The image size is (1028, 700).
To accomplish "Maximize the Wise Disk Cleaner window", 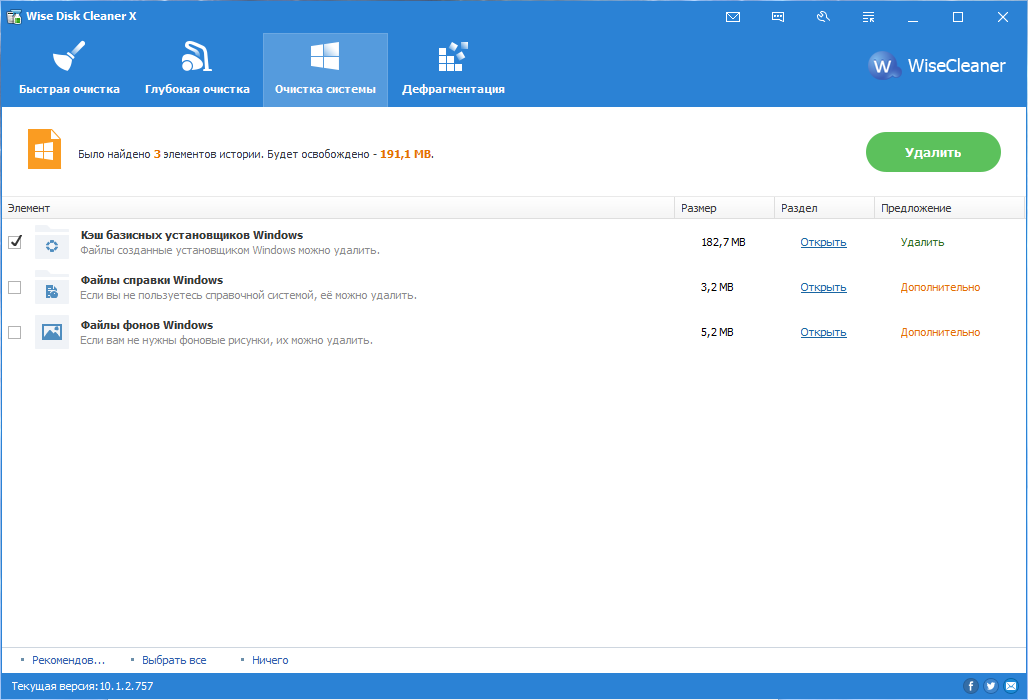I will [x=958, y=17].
